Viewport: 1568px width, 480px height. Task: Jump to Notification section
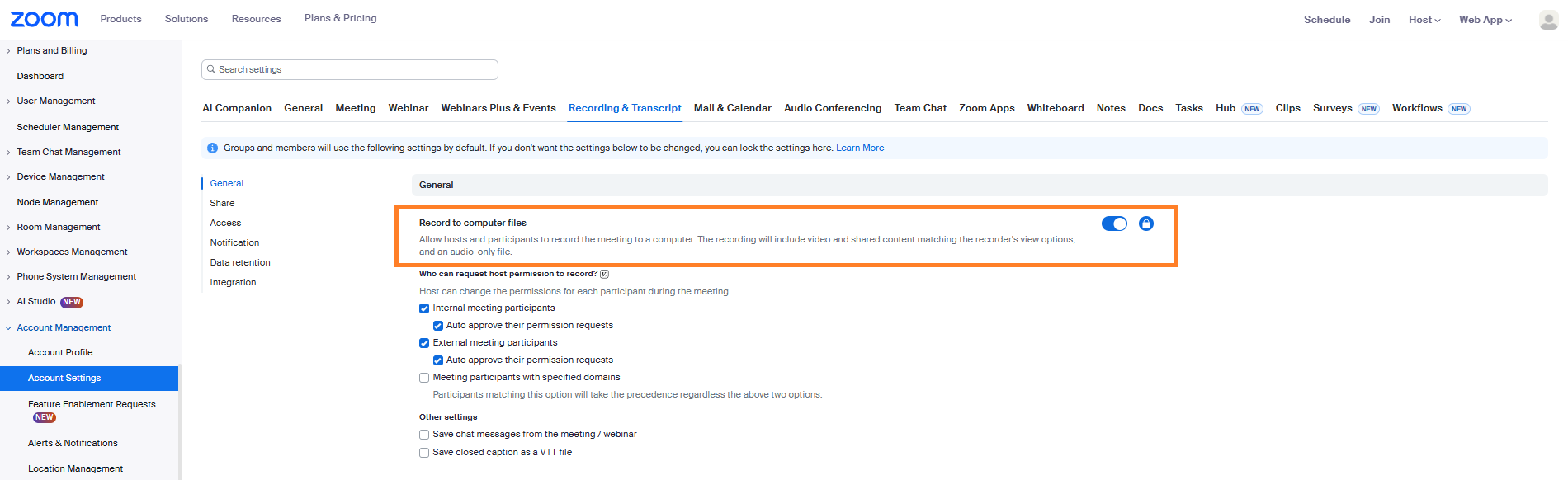tap(234, 243)
